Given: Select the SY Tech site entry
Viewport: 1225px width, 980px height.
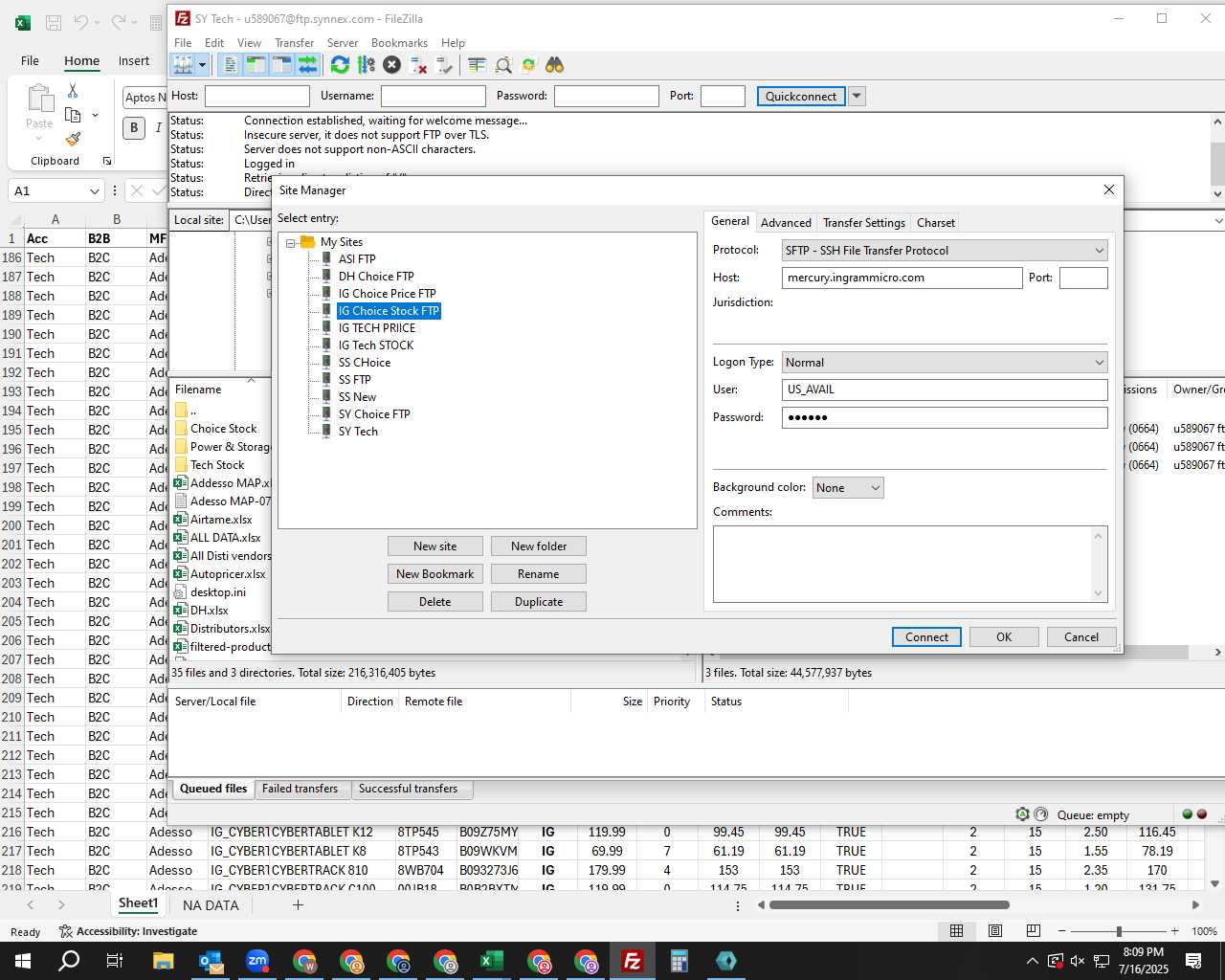Looking at the screenshot, I should 358,432.
